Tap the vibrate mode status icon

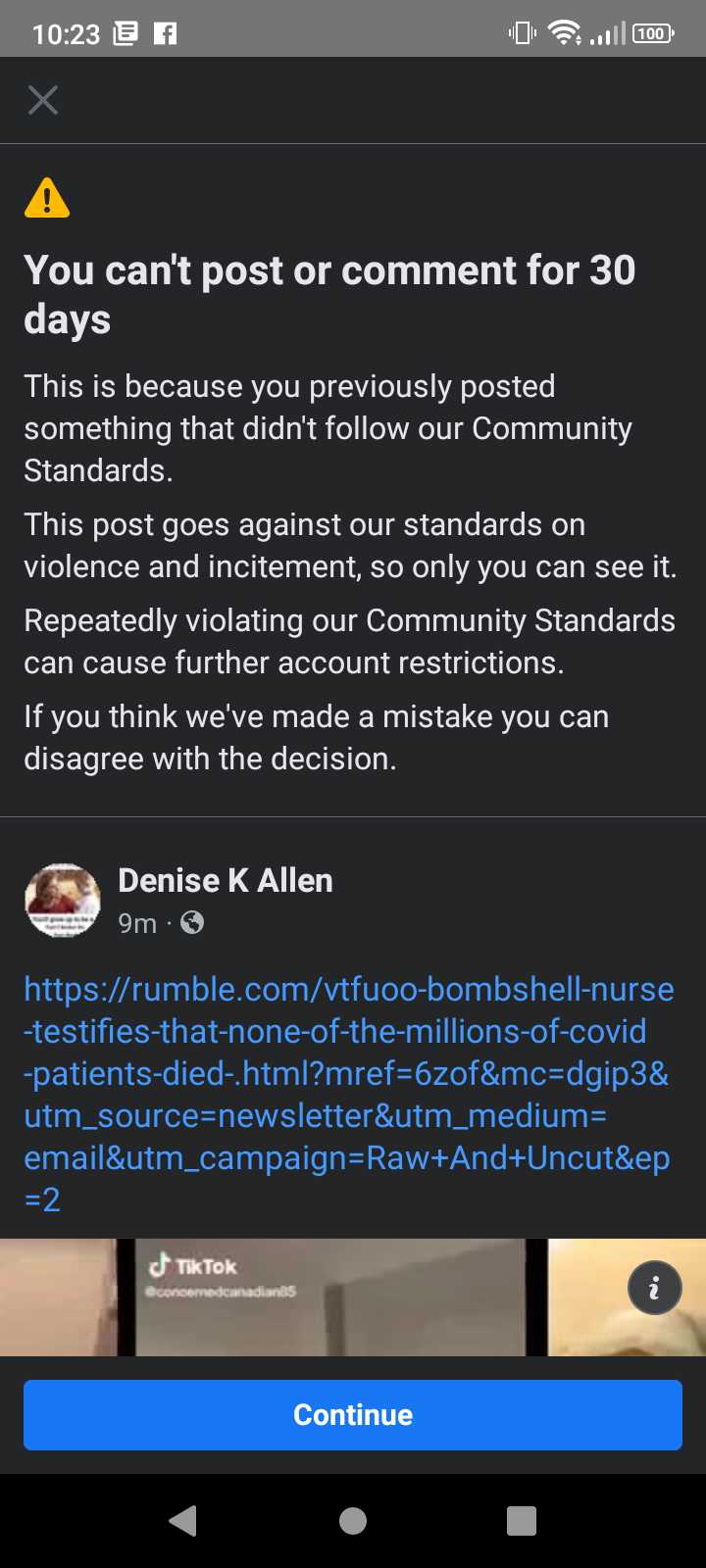[523, 33]
